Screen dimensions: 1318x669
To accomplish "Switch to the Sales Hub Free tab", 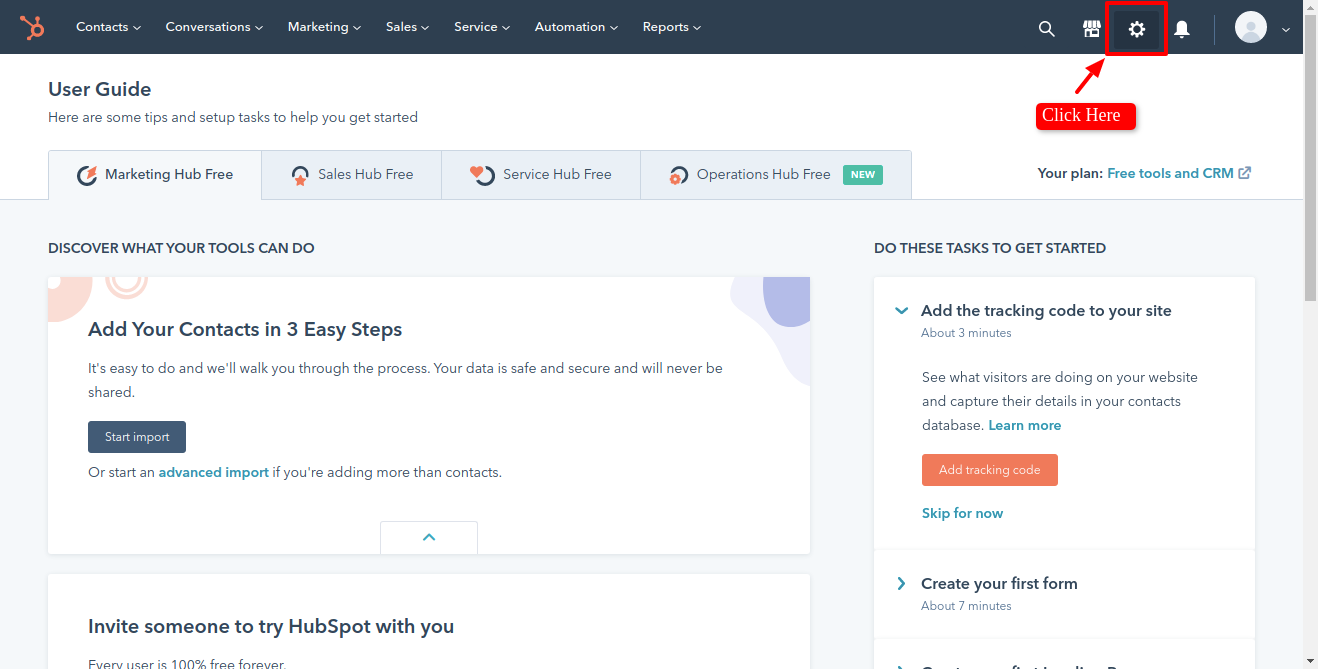I will (x=352, y=175).
